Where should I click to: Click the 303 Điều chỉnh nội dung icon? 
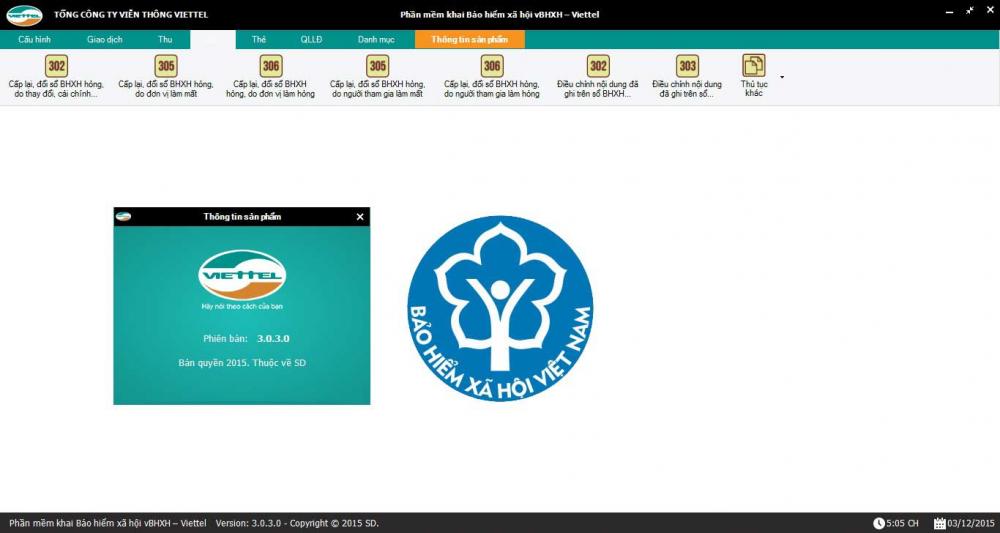(687, 66)
